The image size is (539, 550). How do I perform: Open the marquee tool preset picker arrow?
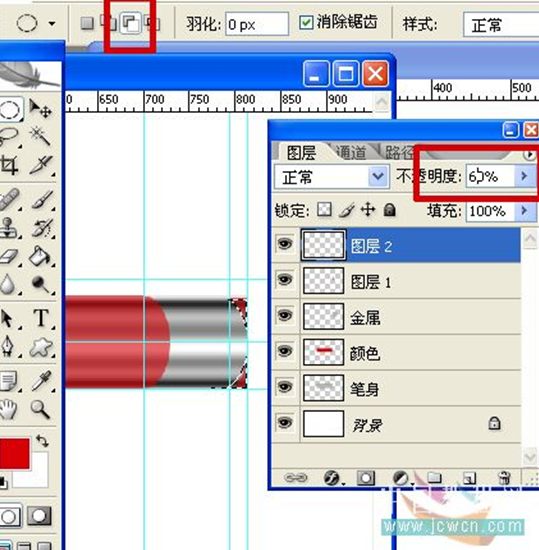tap(52, 24)
